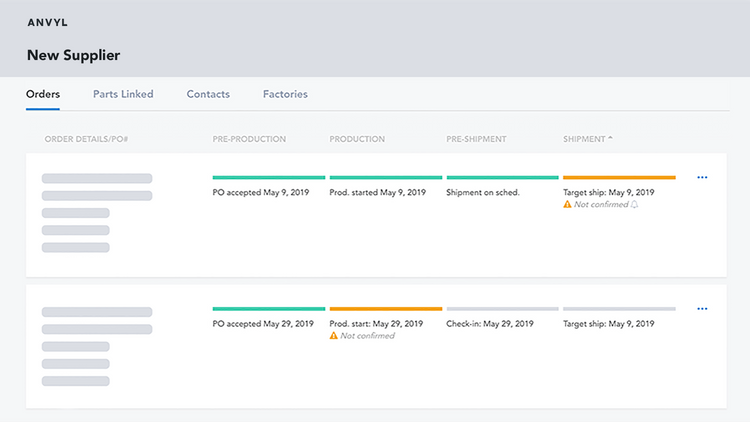Select the first order's details placeholder block
This screenshot has height=422, width=750.
96,213
